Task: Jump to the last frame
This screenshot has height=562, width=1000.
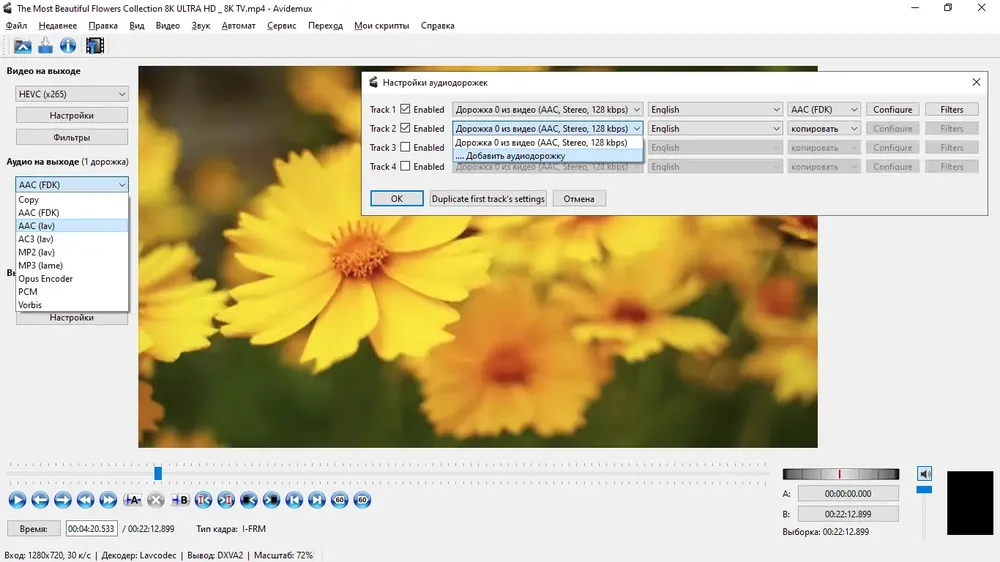Action: [x=317, y=500]
